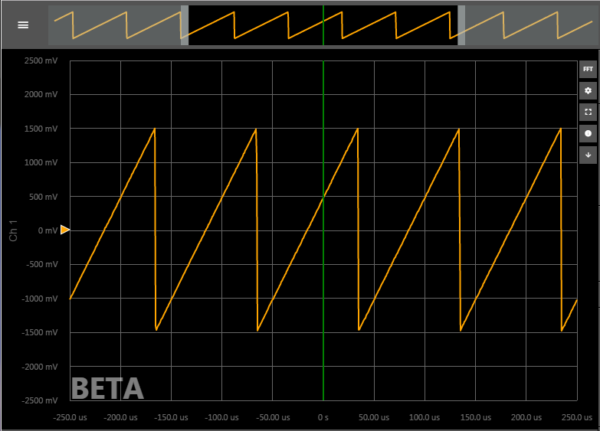Viewport: 600px width, 431px height.
Task: Expand the plot to fullscreen
Action: pos(588,112)
